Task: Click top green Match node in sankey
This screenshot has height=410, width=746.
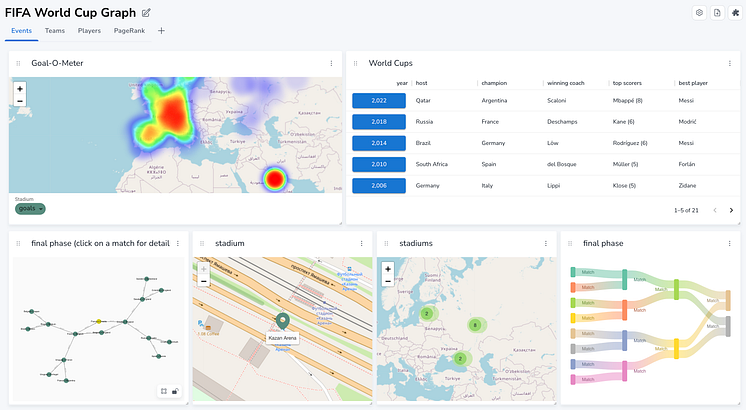Action: [x=573, y=272]
